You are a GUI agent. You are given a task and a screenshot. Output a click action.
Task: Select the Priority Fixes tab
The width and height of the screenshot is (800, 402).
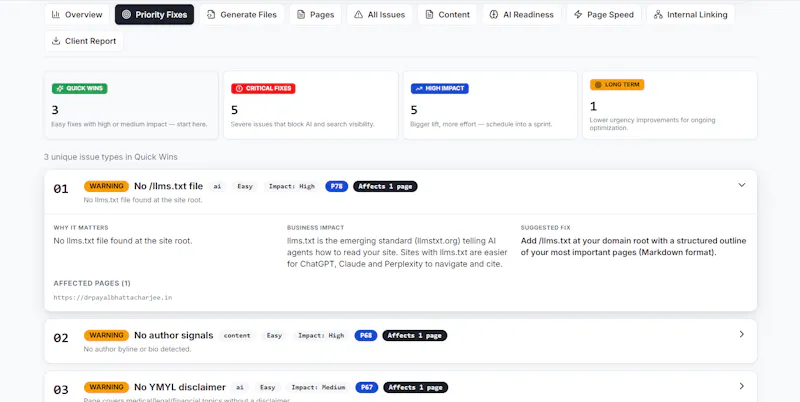[154, 15]
